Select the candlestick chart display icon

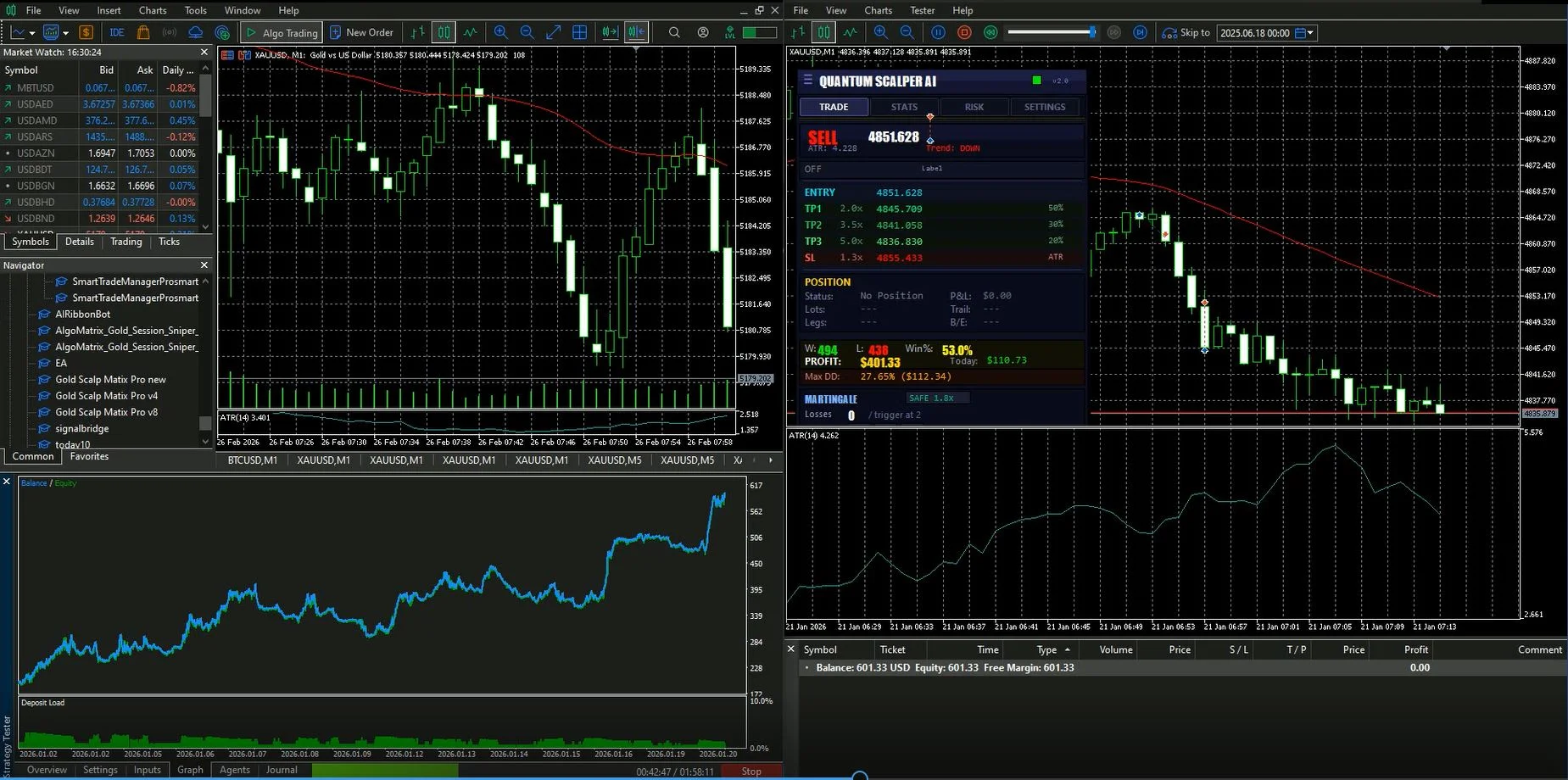tap(444, 32)
